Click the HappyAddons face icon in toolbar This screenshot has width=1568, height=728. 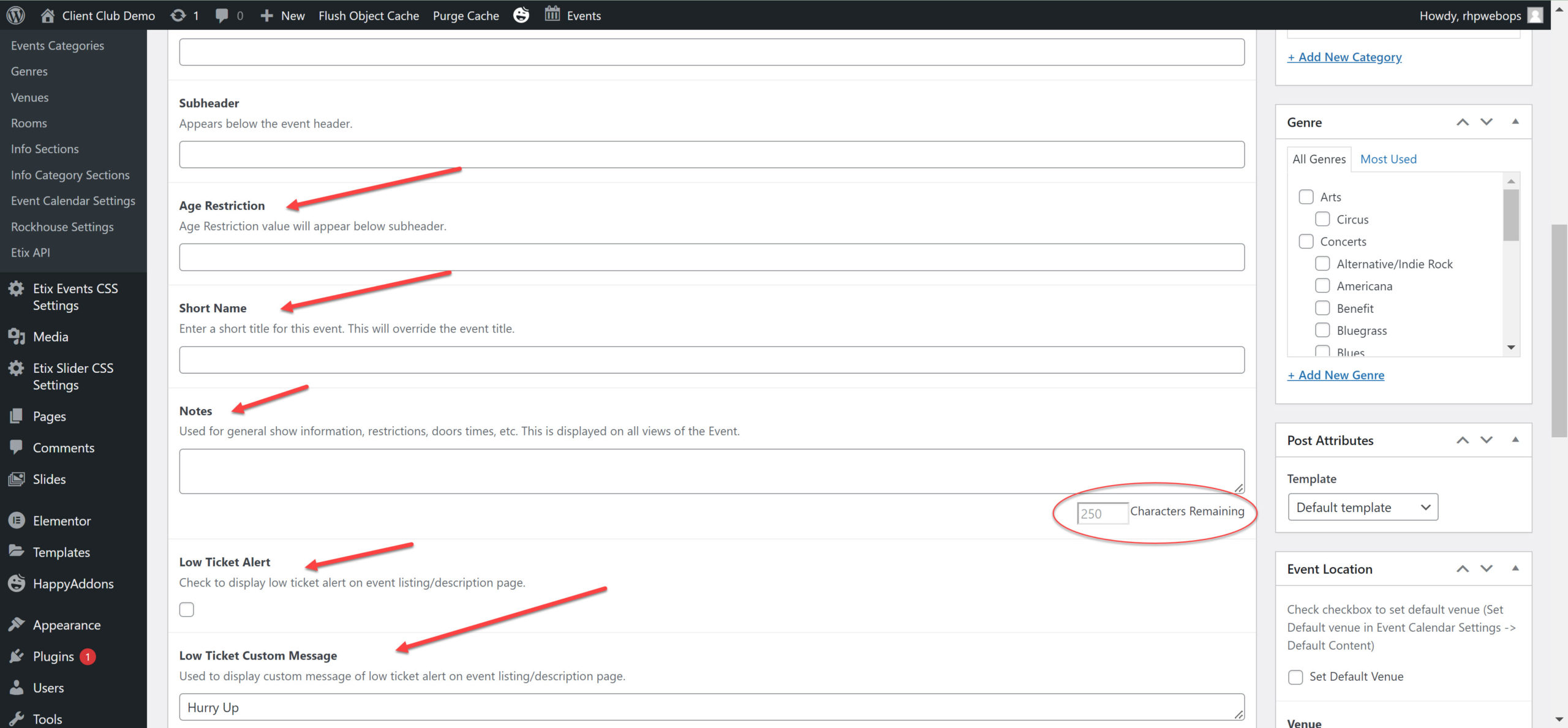[x=521, y=15]
